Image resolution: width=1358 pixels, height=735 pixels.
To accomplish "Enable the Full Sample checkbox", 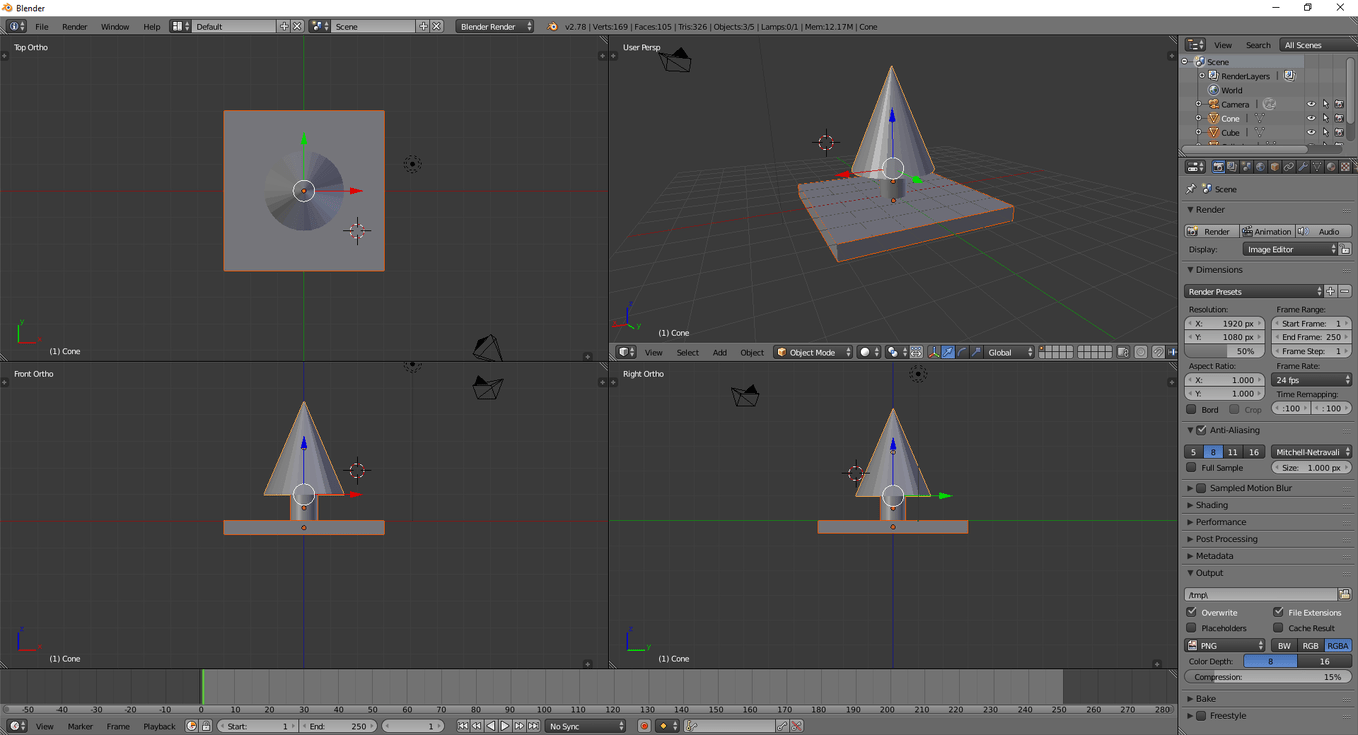I will coord(1191,468).
